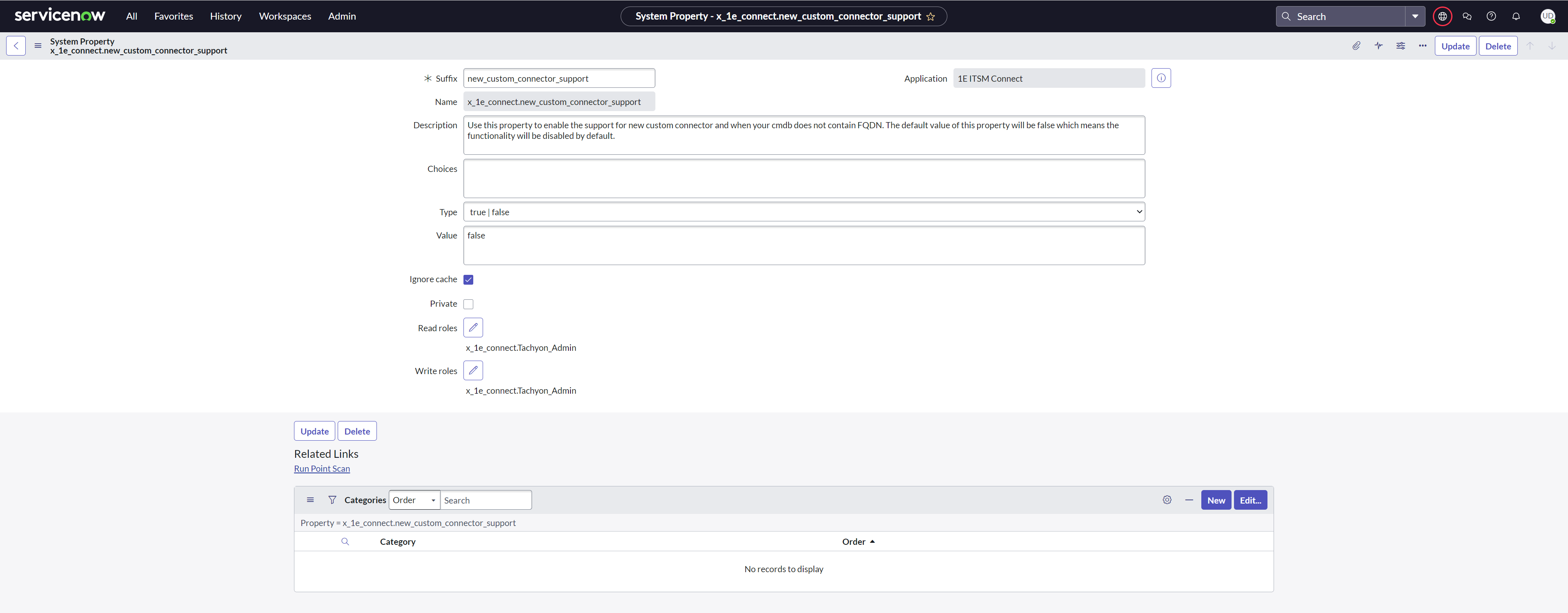Click the Application info icon
Viewport: 1568px width, 613px height.
click(1161, 78)
